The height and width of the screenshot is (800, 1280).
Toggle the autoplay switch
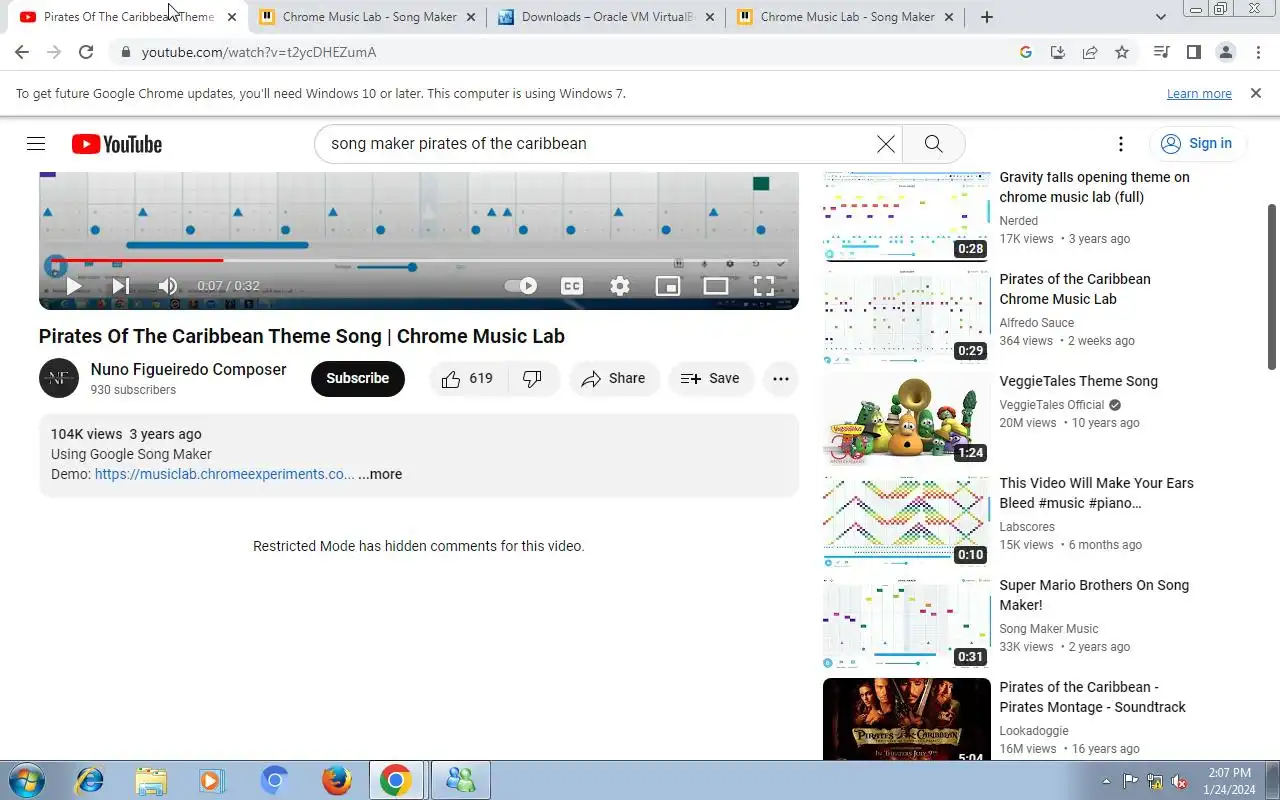[x=520, y=286]
